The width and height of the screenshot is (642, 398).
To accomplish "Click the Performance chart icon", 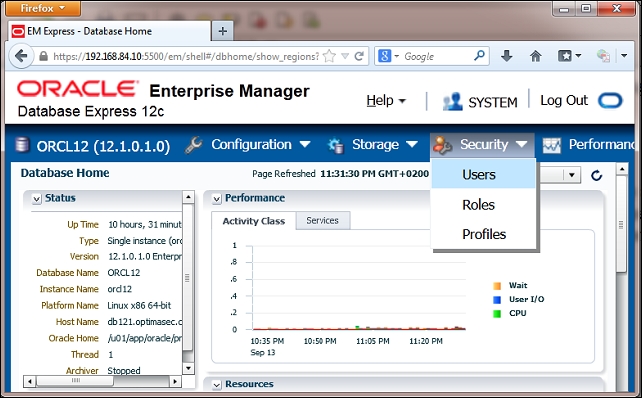I will [x=552, y=145].
